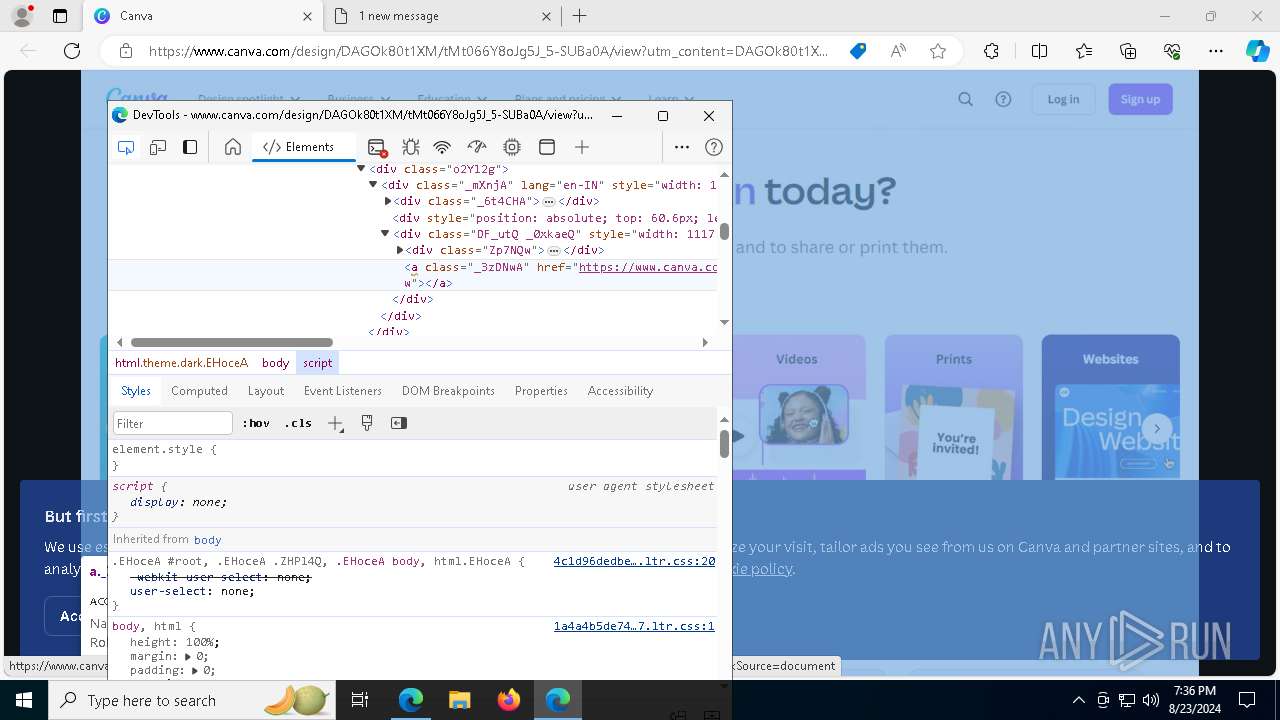Open the Edge extensions icon
The height and width of the screenshot is (720, 1280).
click(x=991, y=51)
